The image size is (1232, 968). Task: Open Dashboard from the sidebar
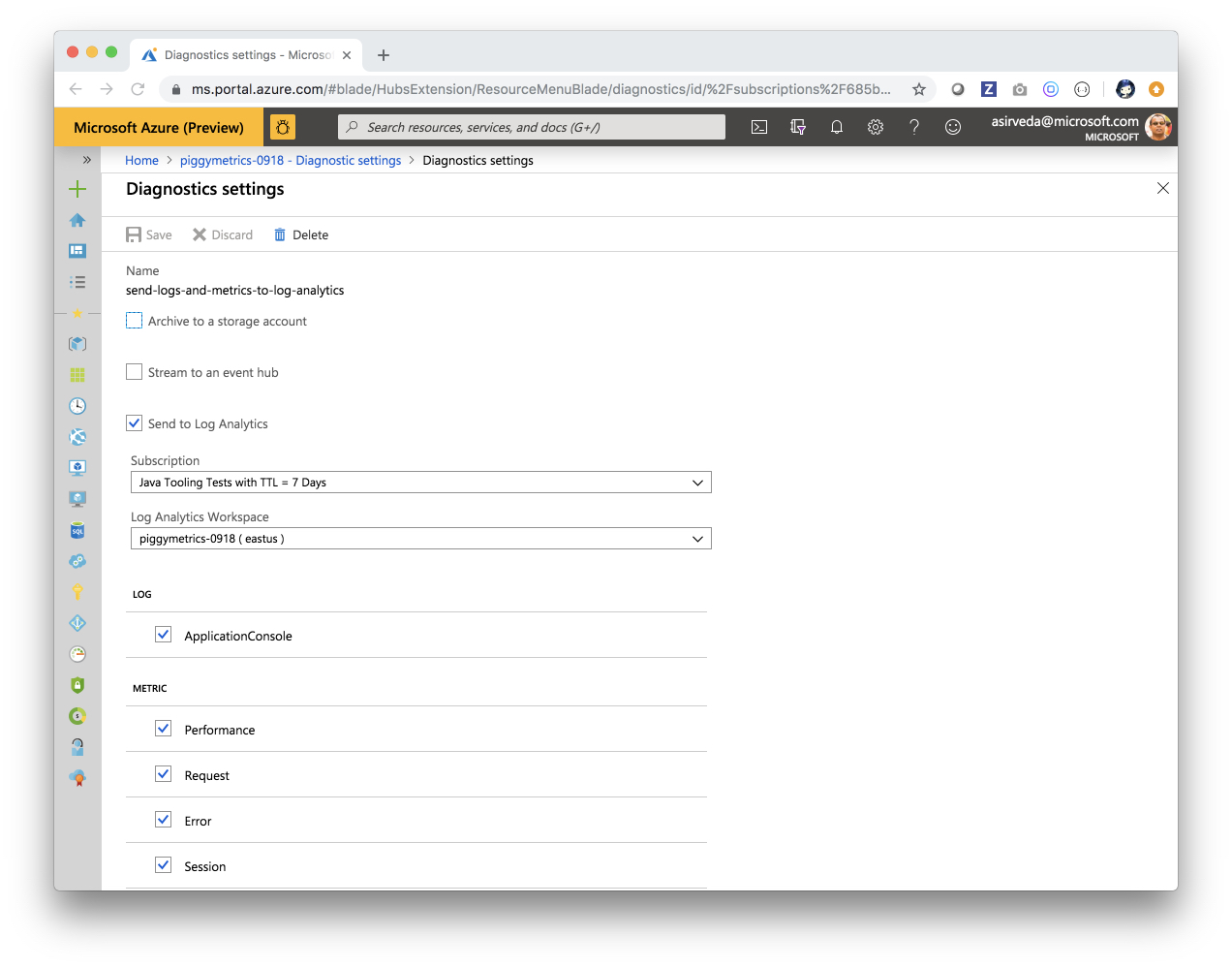click(x=77, y=251)
